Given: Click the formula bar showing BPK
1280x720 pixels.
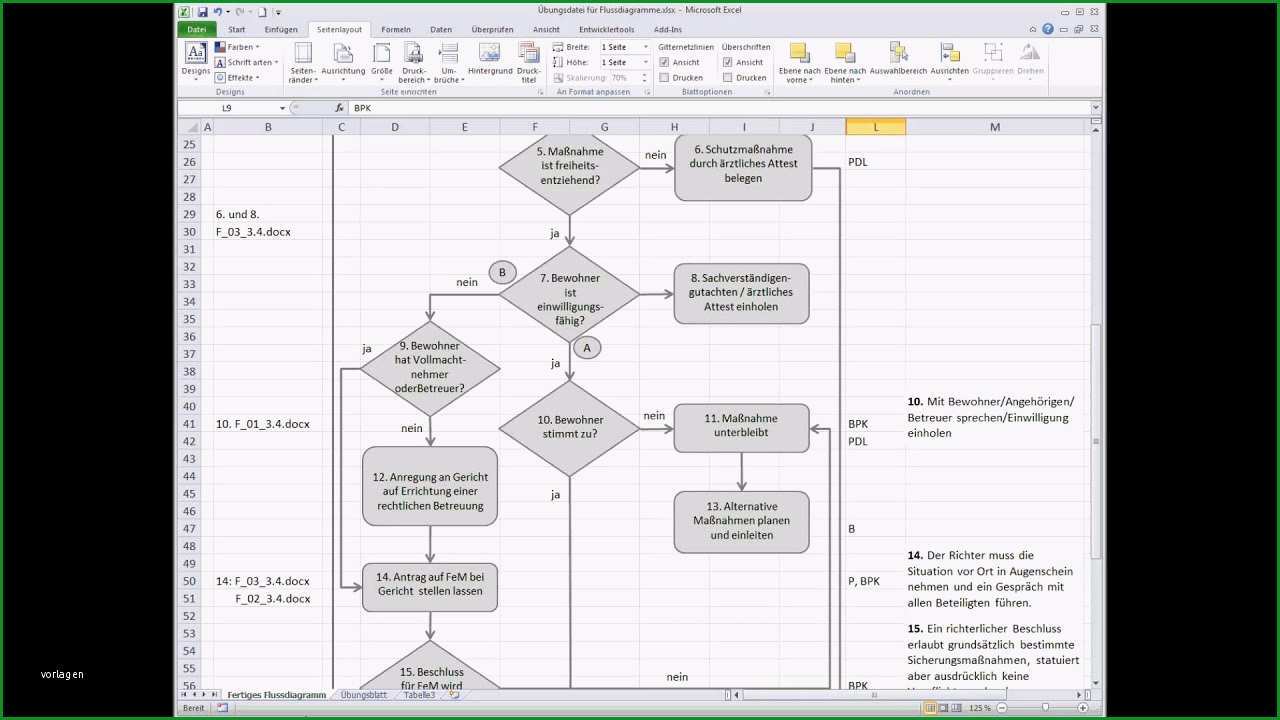Looking at the screenshot, I should 718,108.
